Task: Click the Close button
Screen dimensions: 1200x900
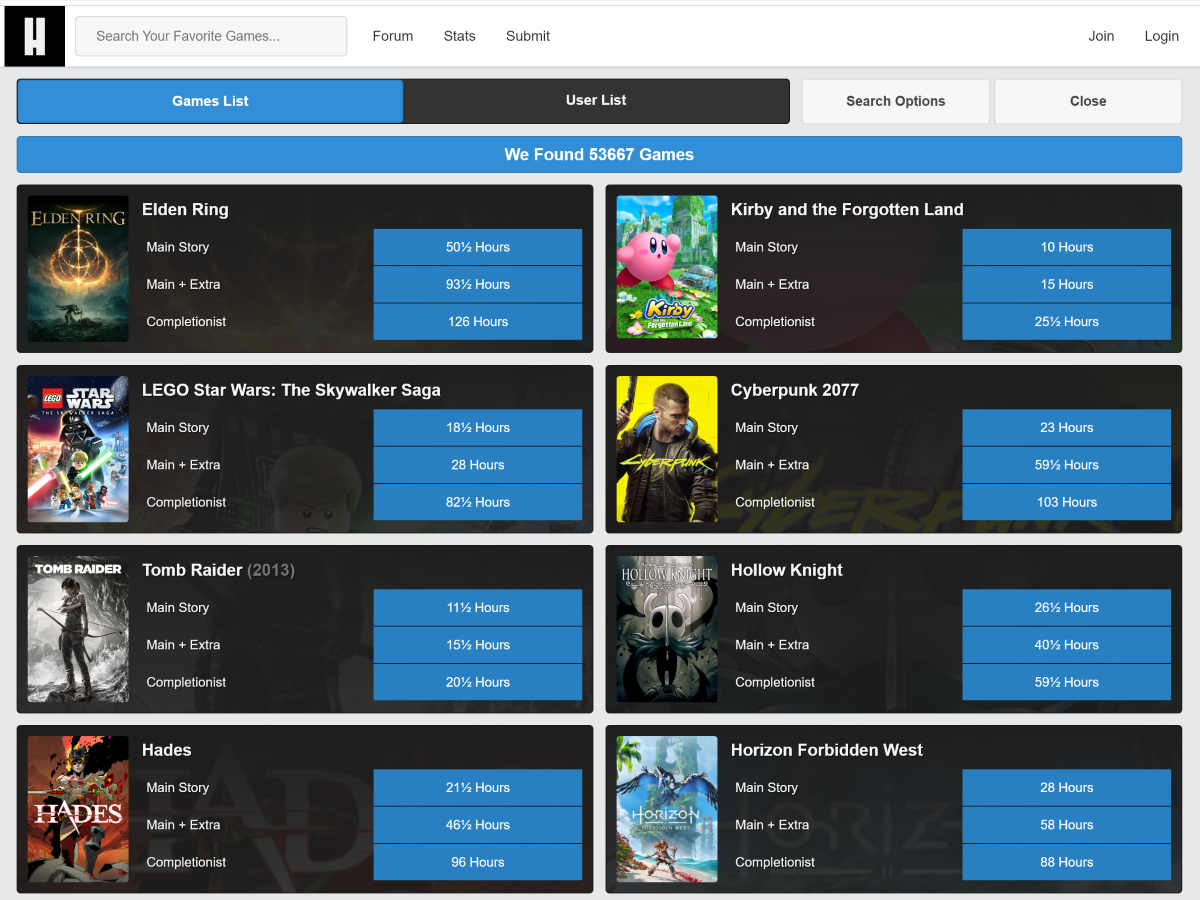Action: tap(1088, 101)
